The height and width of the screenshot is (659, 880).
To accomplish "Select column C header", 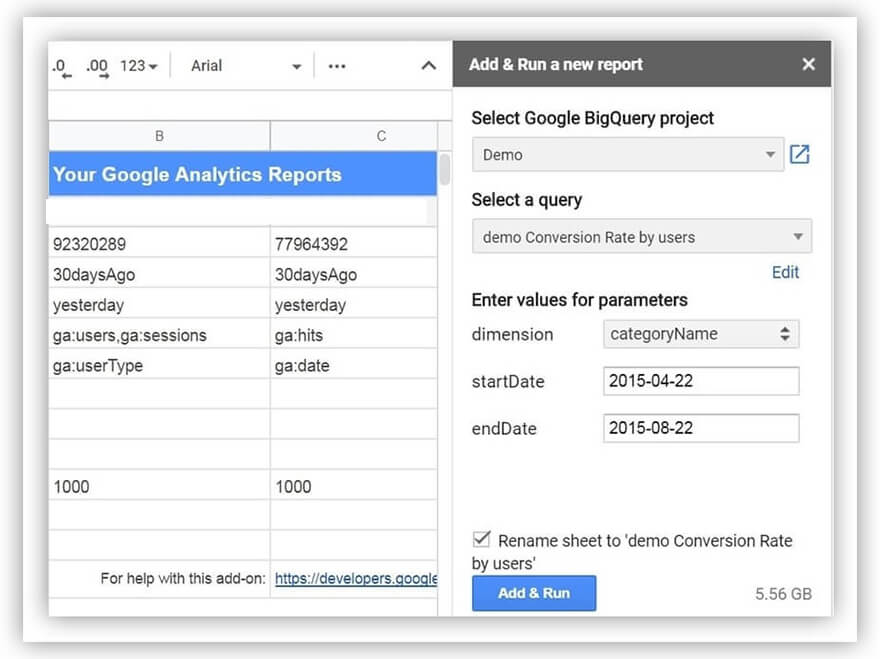I will point(380,136).
